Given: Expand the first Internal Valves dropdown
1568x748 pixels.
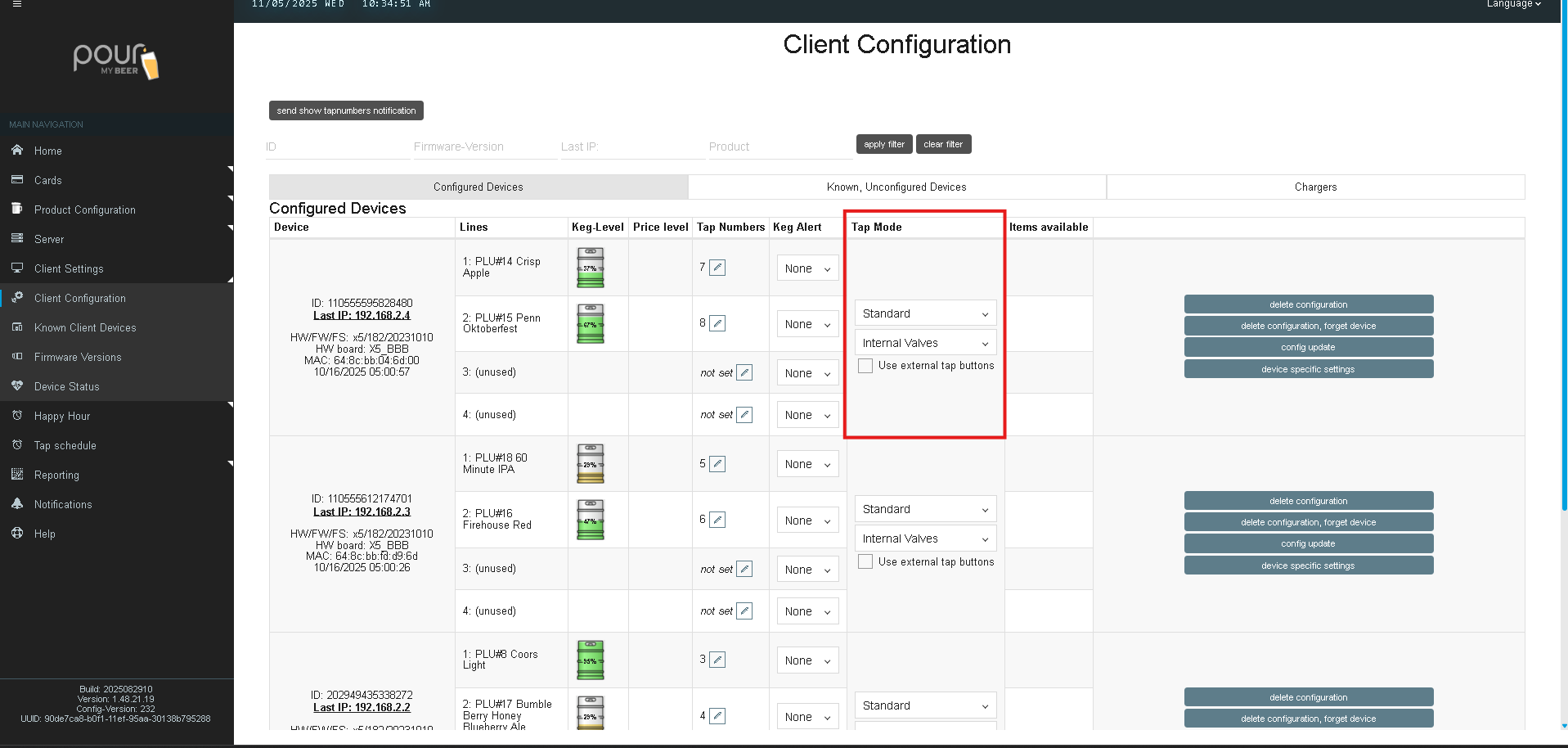Looking at the screenshot, I should tap(924, 343).
